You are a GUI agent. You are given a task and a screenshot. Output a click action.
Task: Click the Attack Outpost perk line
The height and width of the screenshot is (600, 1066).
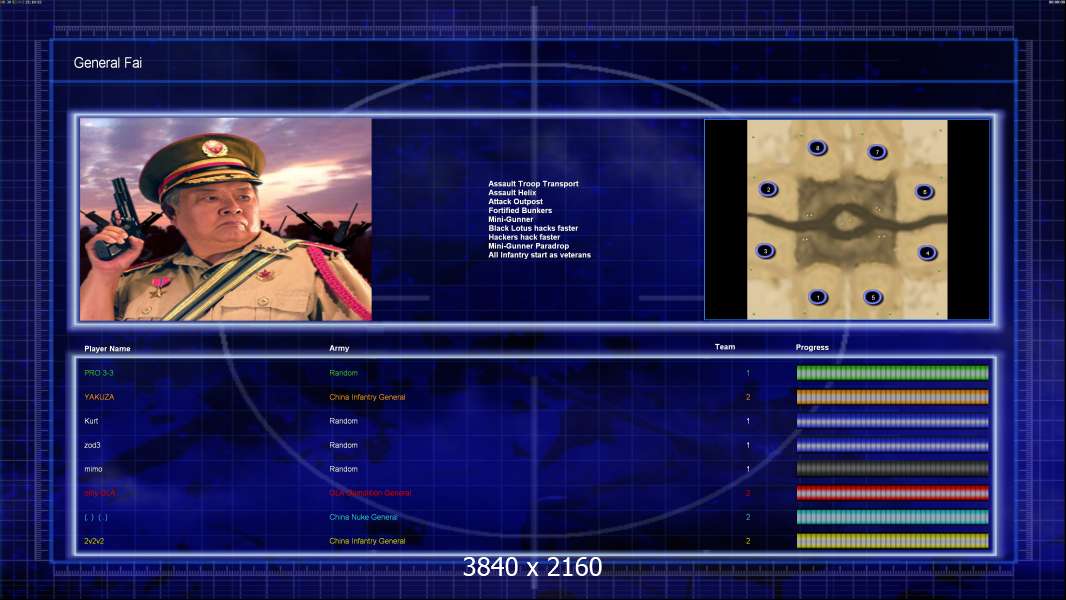515,201
